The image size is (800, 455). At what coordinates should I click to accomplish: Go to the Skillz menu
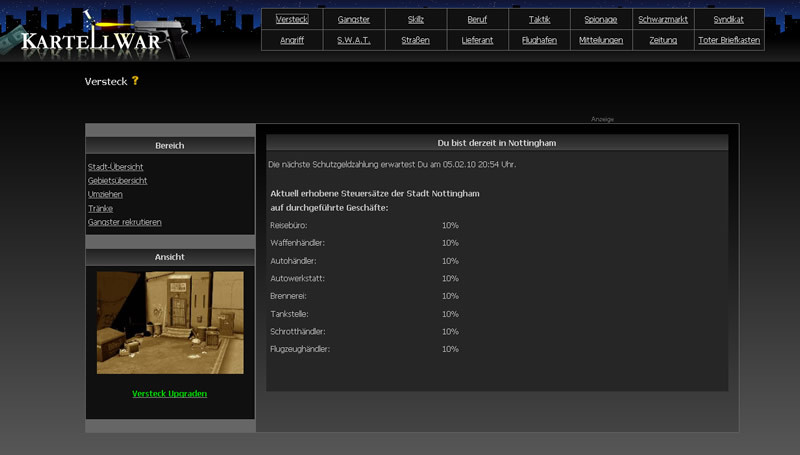pos(416,19)
